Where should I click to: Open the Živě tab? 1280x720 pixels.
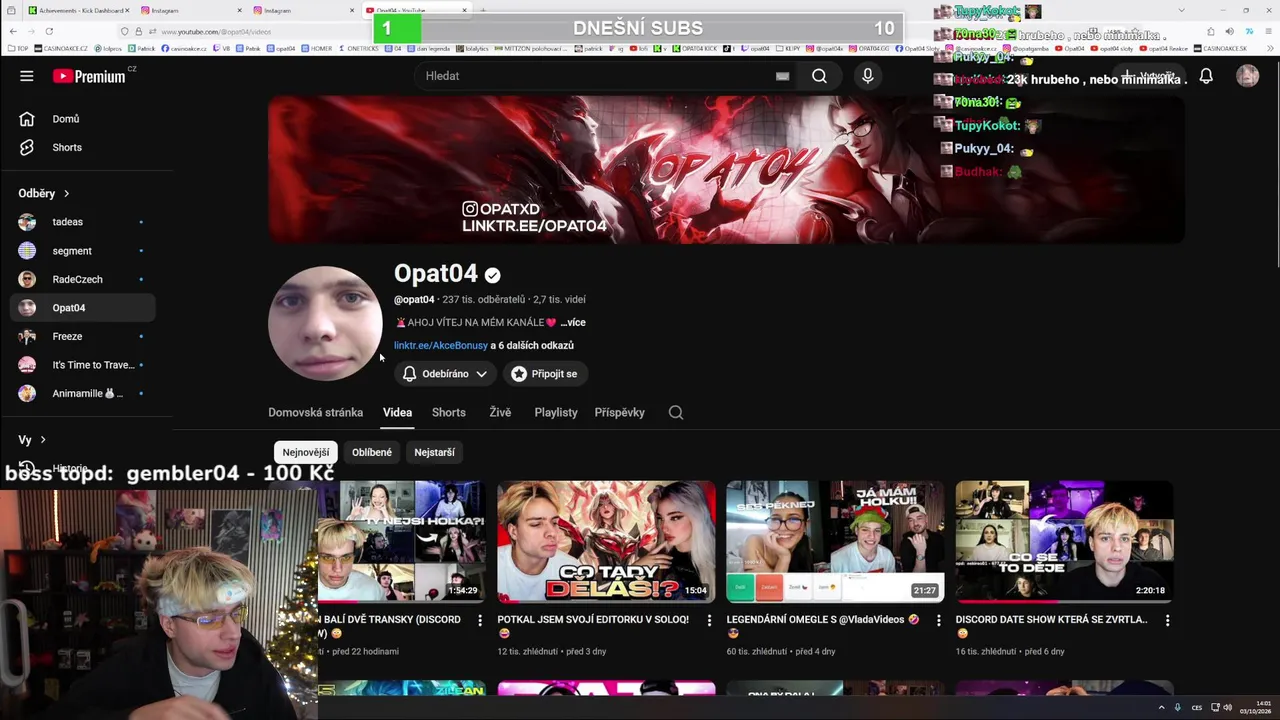point(500,412)
